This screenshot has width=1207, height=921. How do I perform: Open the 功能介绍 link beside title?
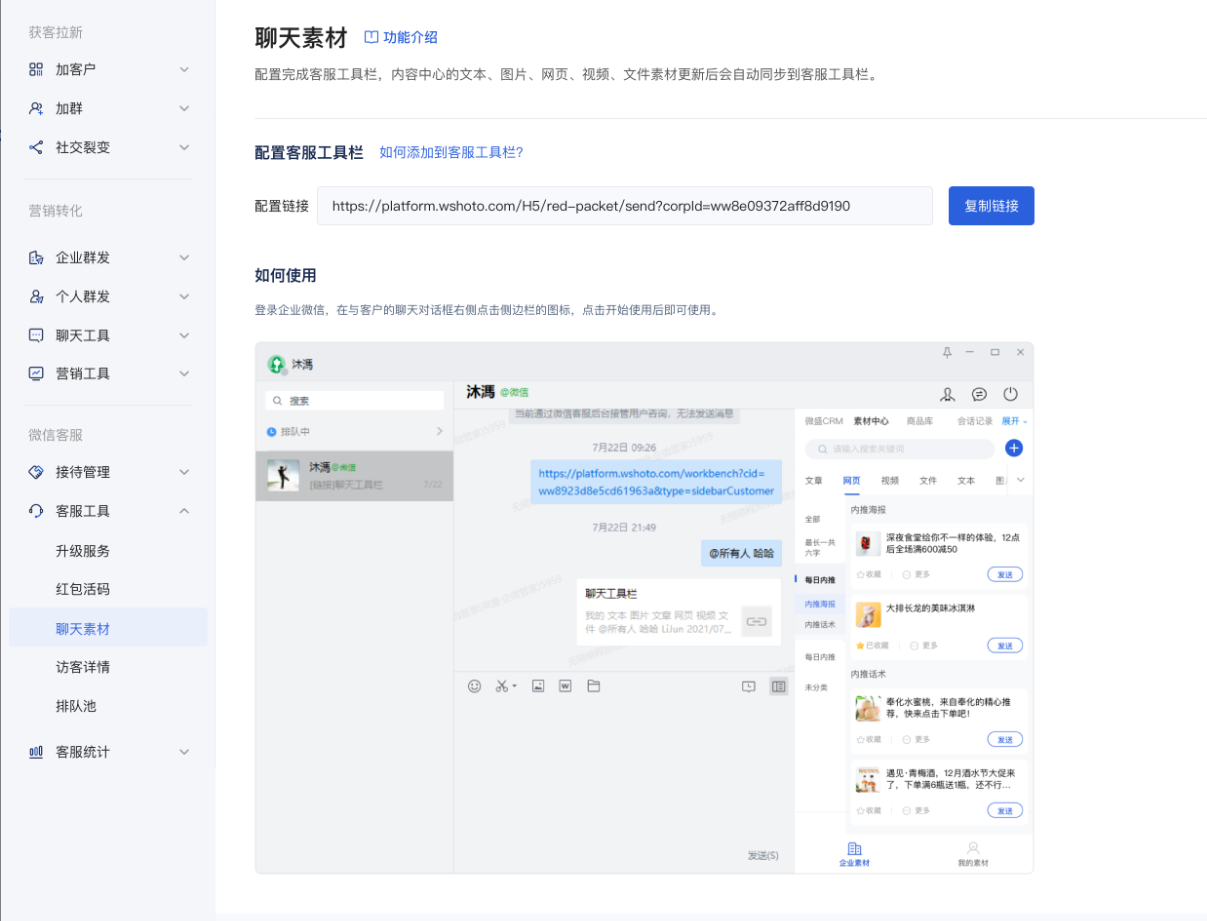click(401, 37)
